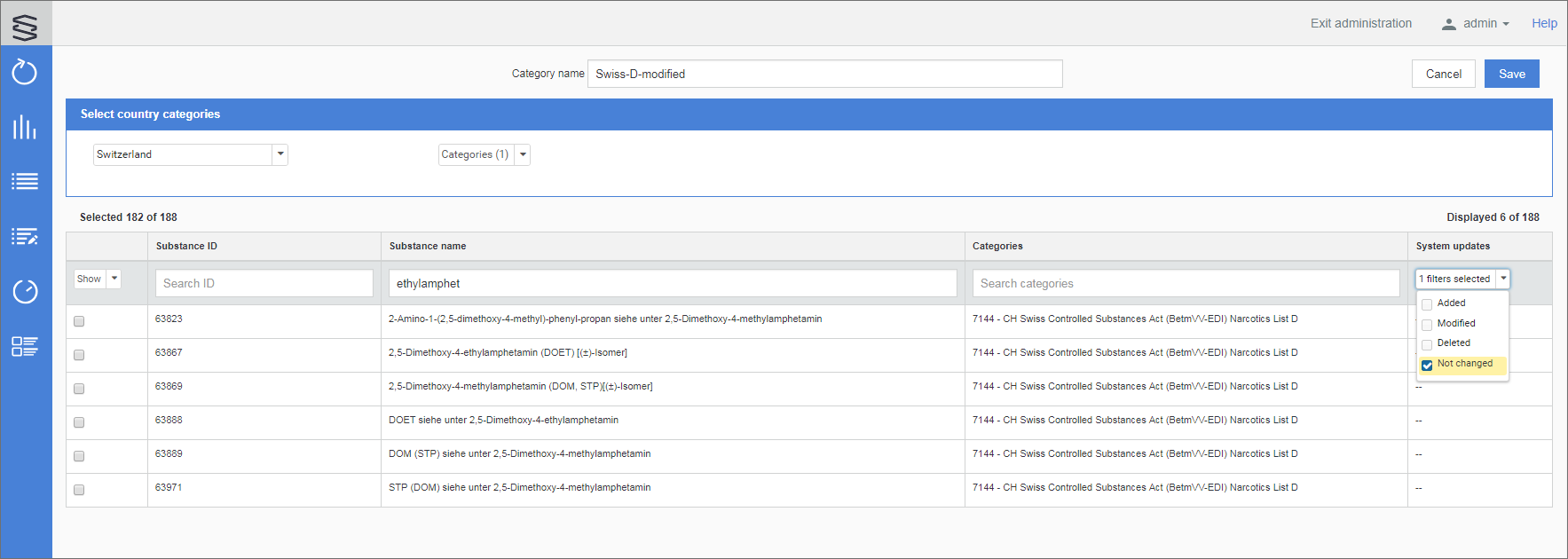The width and height of the screenshot is (1568, 559).
Task: Open the form layout icon in sidebar
Action: click(x=25, y=346)
